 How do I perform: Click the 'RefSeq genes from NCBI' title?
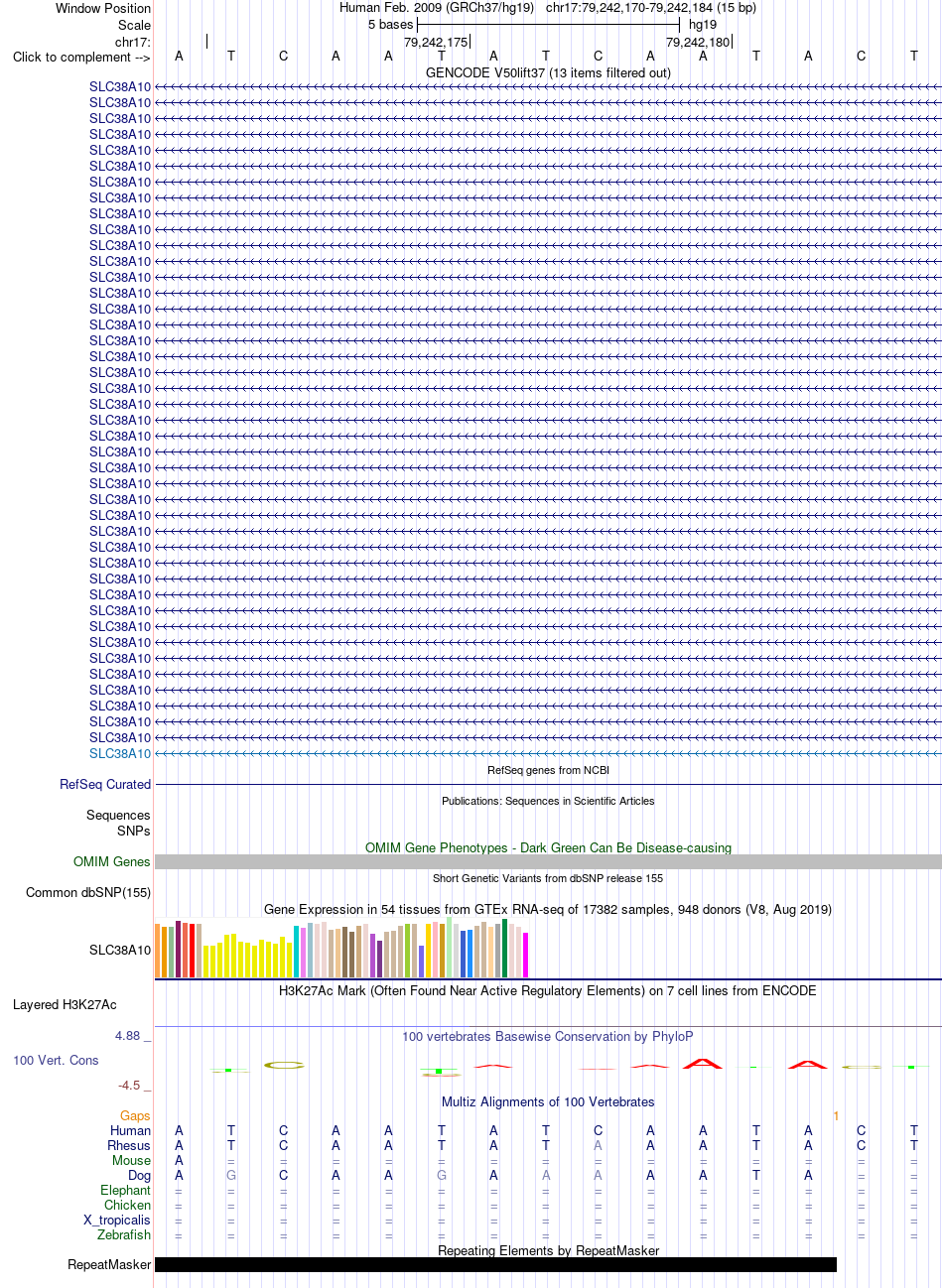pyautogui.click(x=548, y=770)
